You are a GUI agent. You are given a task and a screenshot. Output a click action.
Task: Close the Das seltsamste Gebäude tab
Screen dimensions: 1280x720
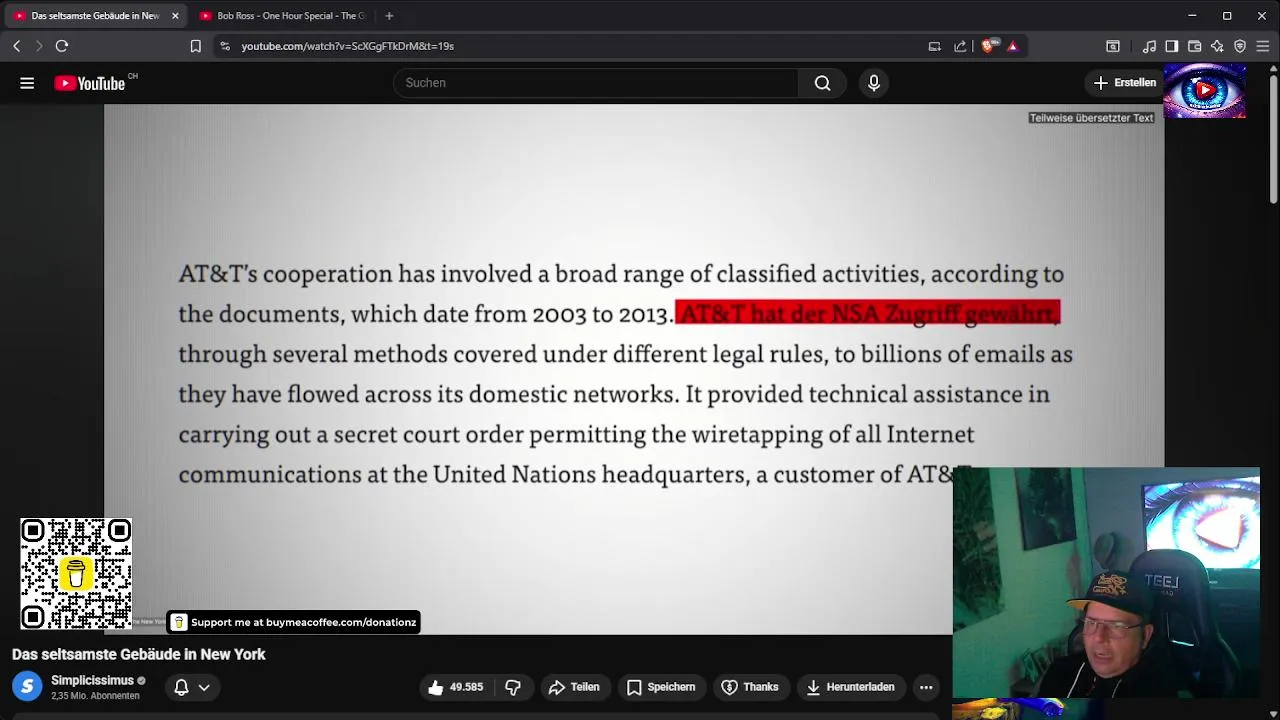coord(175,16)
